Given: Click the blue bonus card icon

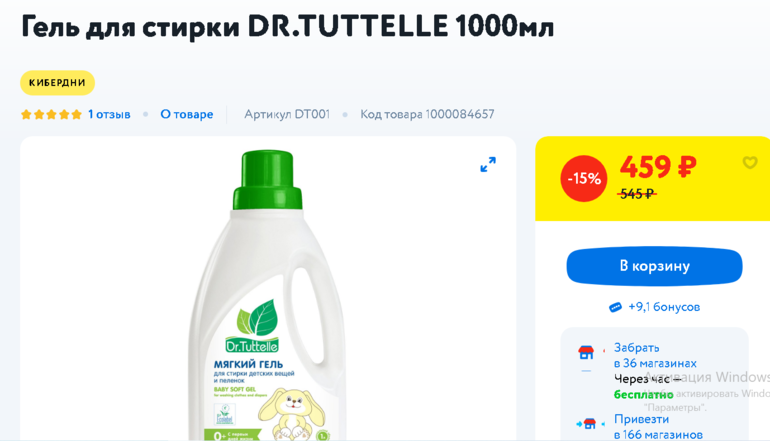Looking at the screenshot, I should (x=615, y=307).
